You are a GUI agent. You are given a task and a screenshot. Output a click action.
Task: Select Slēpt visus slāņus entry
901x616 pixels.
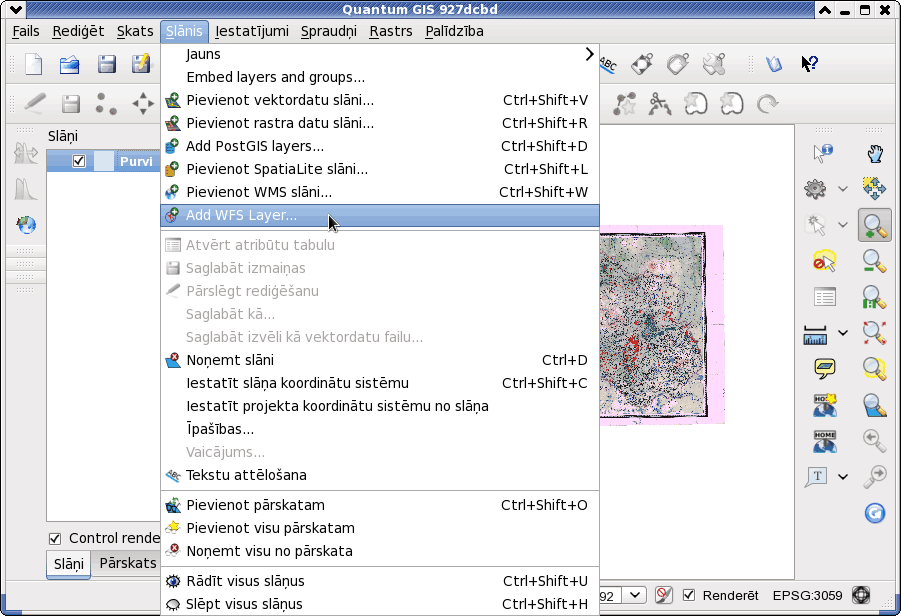(x=380, y=603)
